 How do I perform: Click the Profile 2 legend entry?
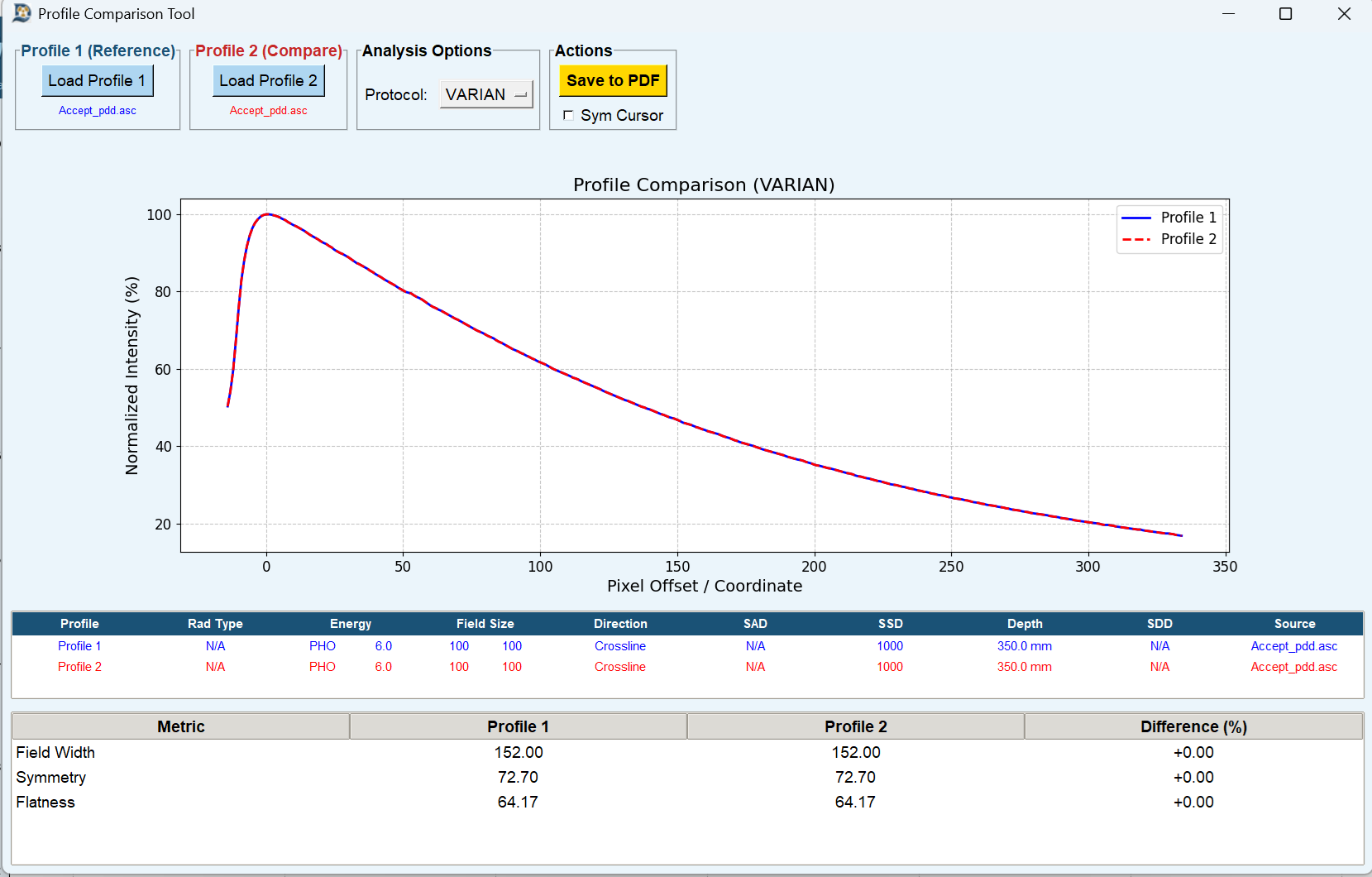pyautogui.click(x=1169, y=238)
